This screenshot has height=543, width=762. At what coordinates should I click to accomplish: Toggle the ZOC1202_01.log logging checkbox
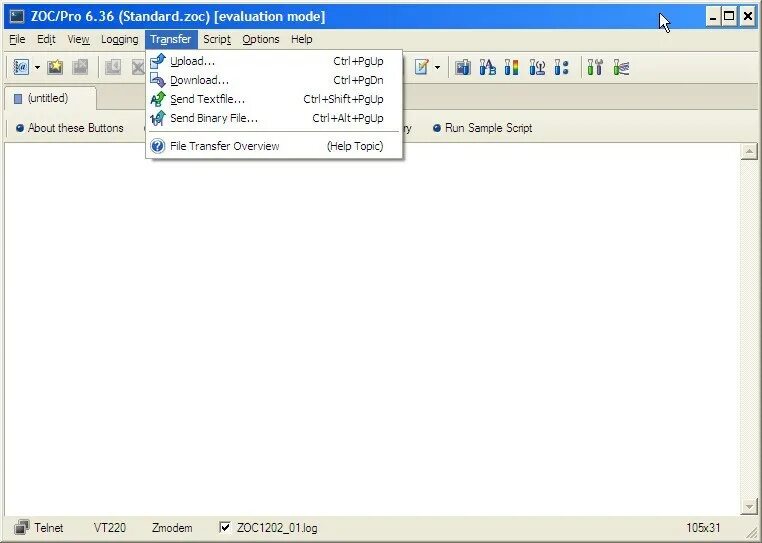[225, 527]
